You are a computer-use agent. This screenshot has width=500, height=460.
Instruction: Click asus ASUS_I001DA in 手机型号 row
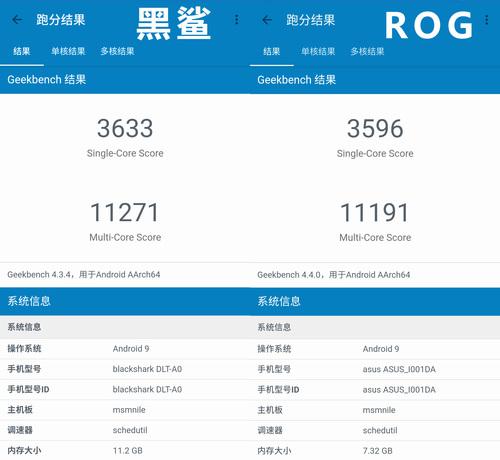399,369
